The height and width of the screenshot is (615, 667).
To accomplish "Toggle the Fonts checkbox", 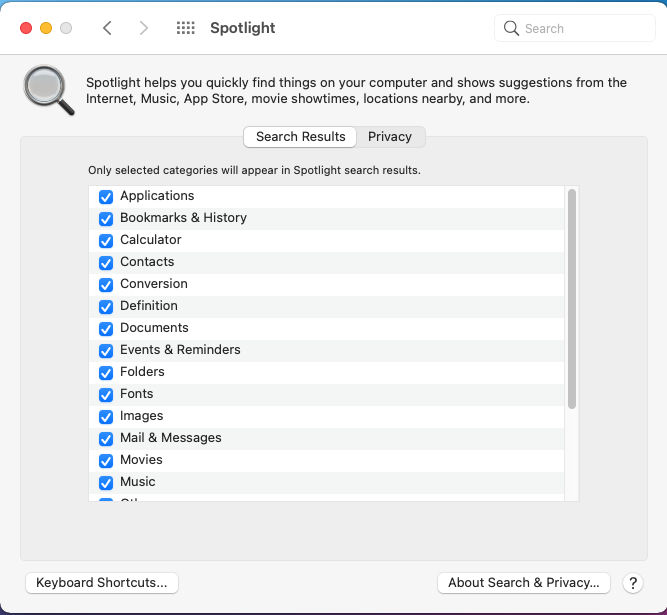I will 106,395.
